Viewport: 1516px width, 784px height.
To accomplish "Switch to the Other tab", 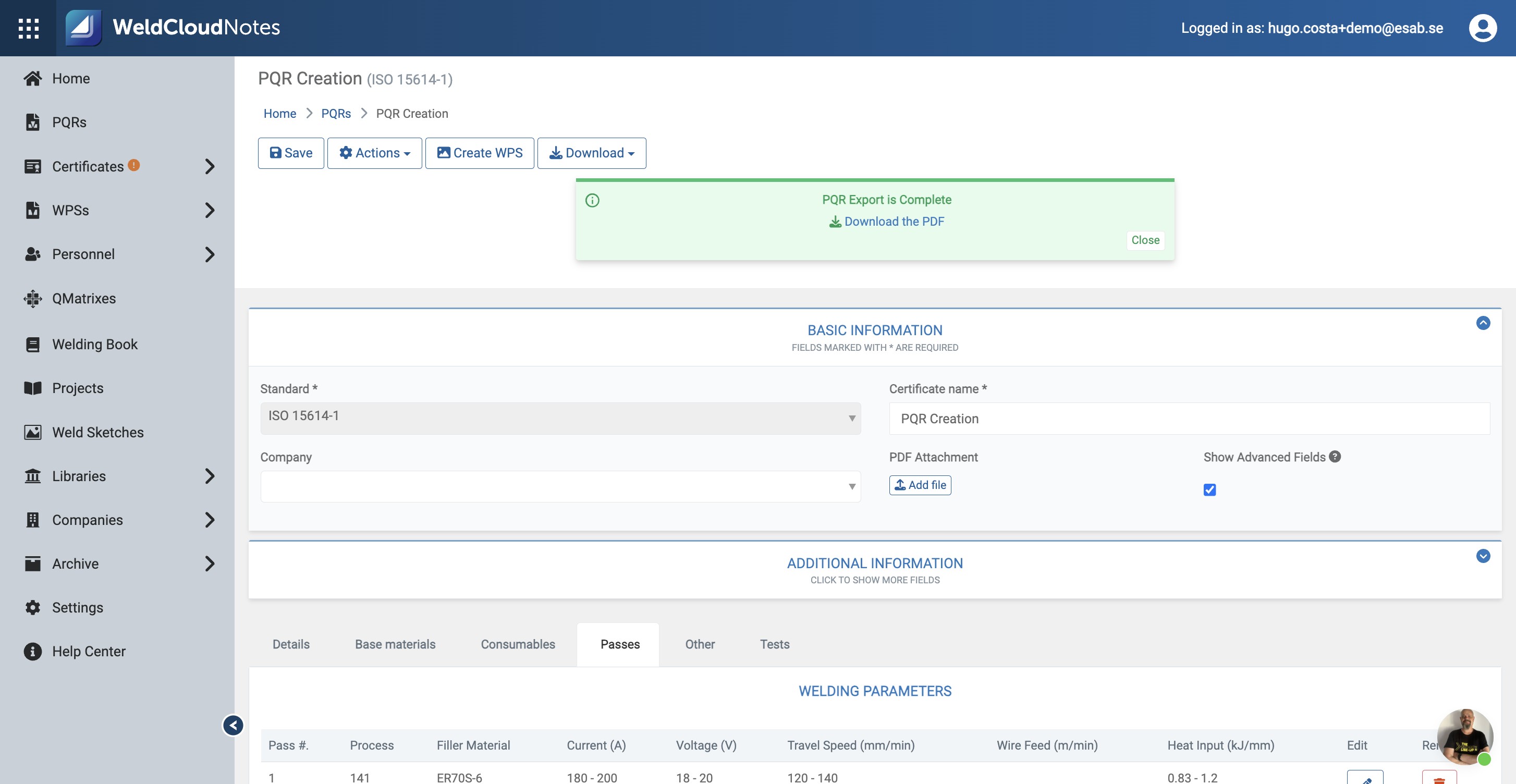I will [700, 644].
